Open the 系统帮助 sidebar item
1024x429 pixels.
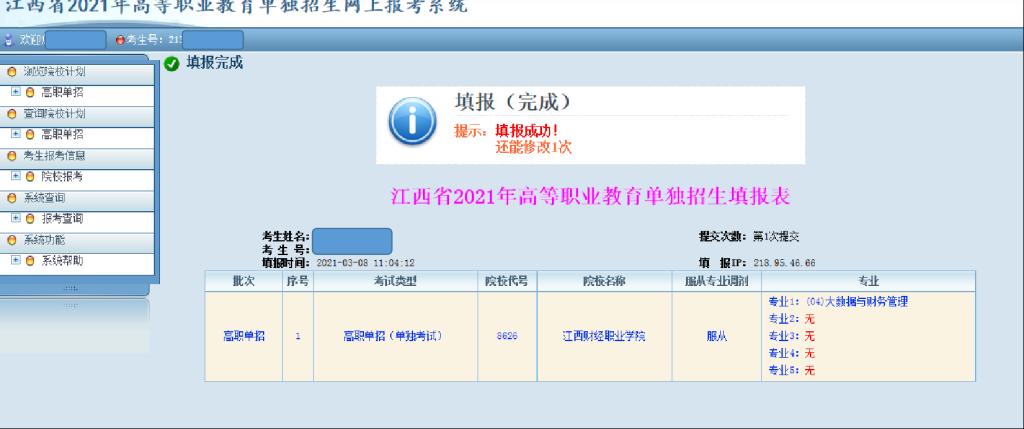60,261
